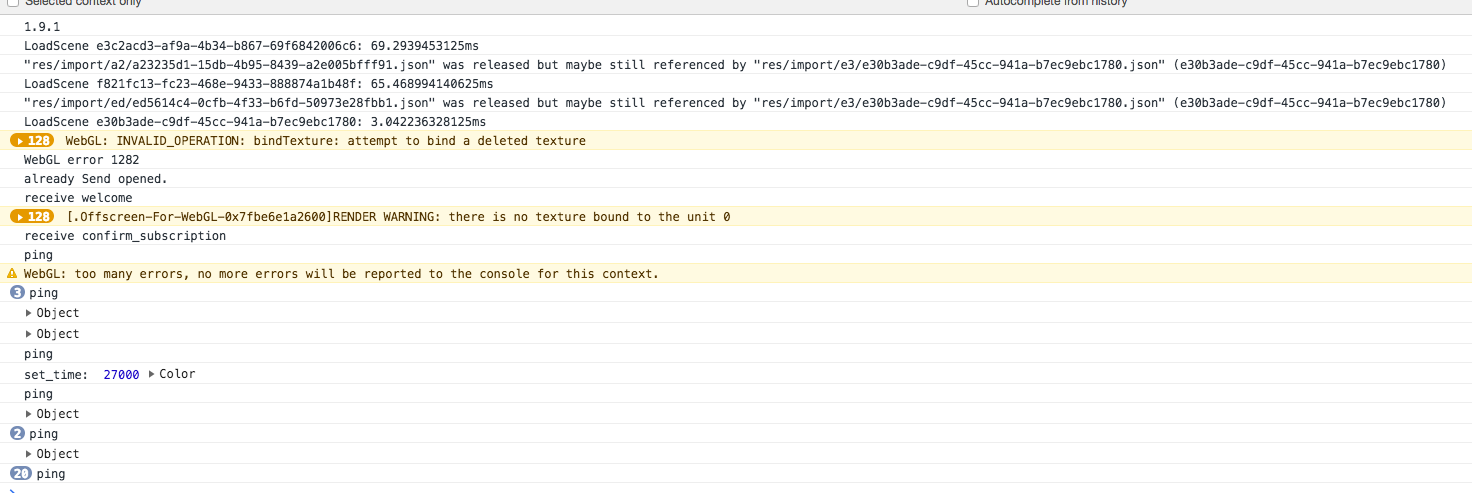Click the 128 badge on RENDER WARNING message

(x=33, y=217)
